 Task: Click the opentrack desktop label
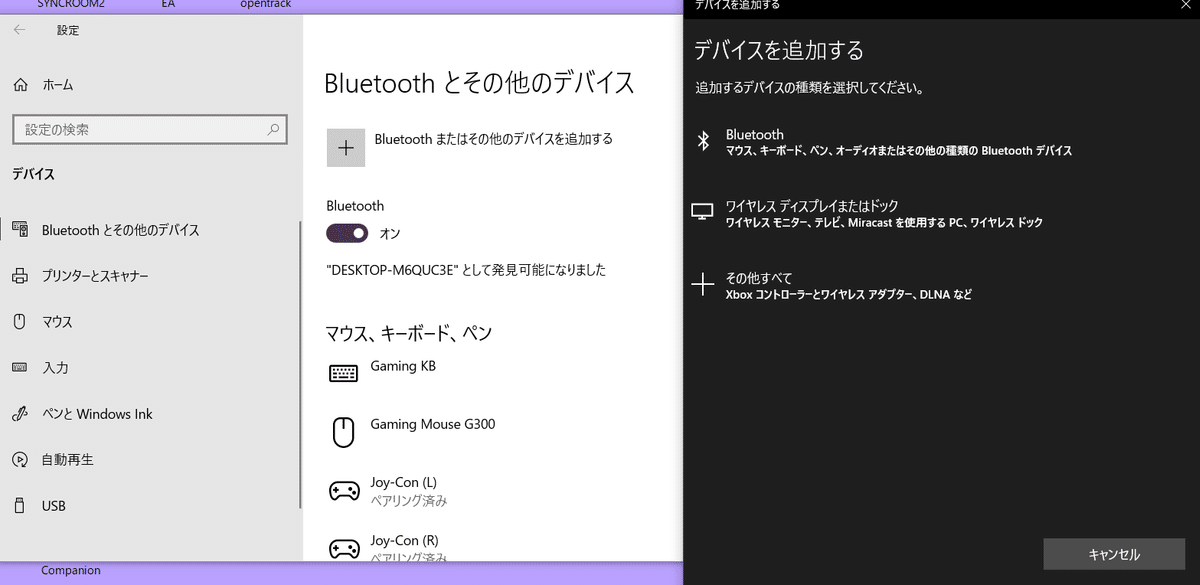tap(266, 4)
